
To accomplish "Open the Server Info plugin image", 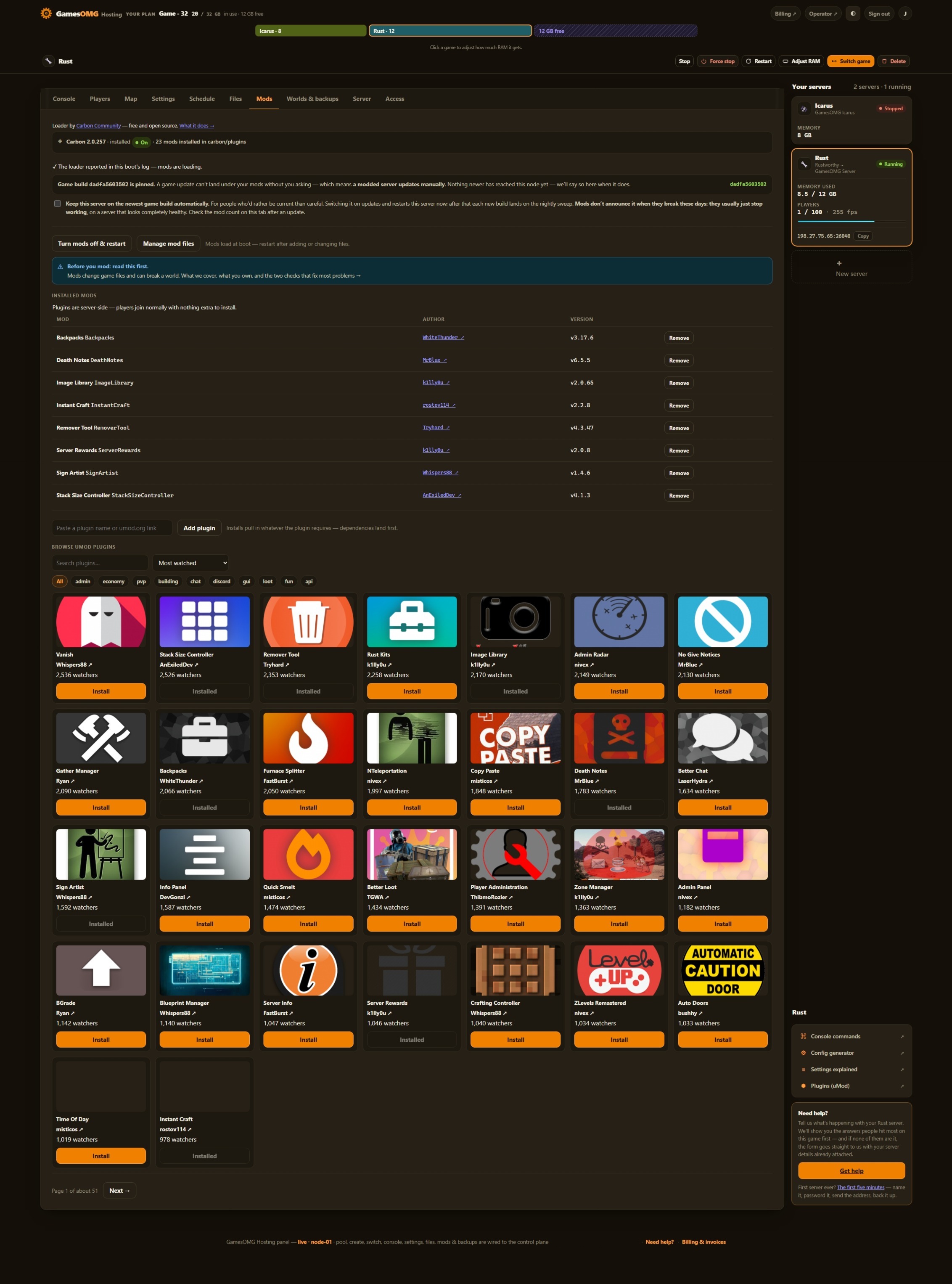I will (308, 970).
